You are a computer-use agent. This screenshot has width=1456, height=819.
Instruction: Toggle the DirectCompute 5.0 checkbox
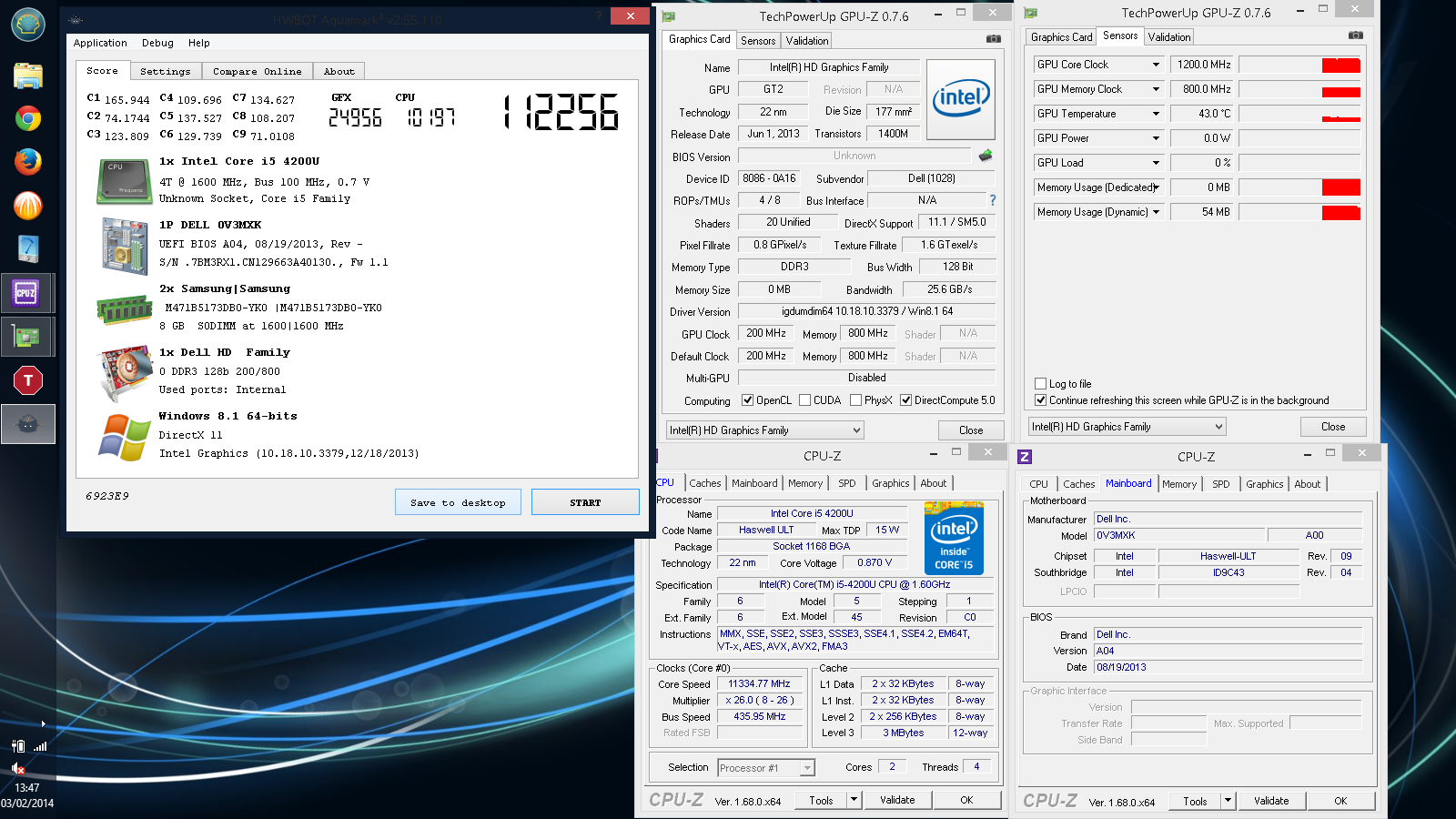coord(905,399)
